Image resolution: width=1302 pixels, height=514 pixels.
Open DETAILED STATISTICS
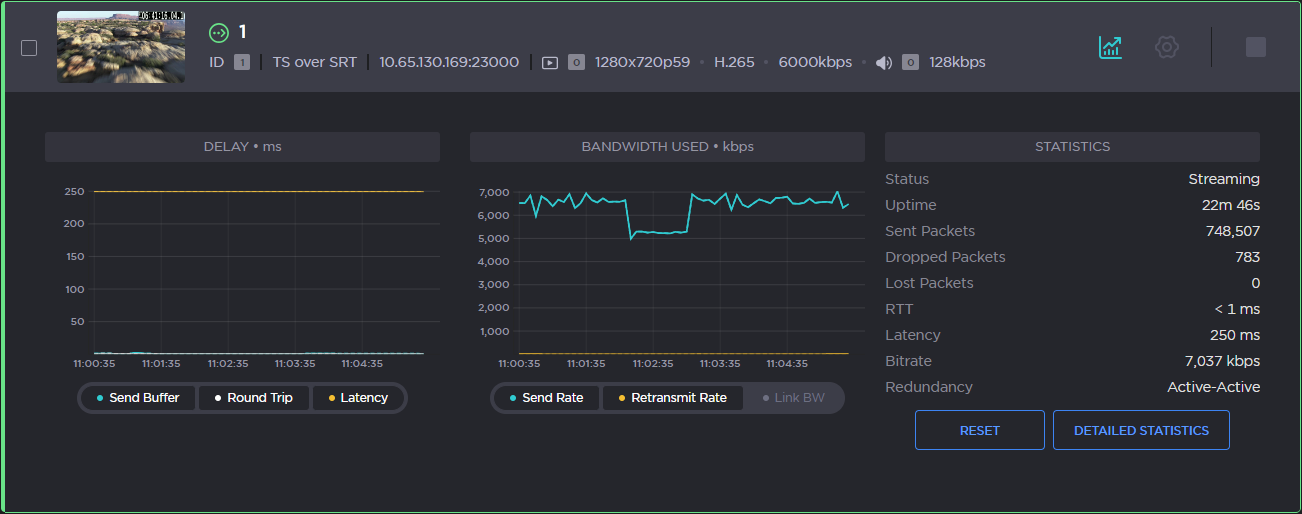tap(1141, 430)
